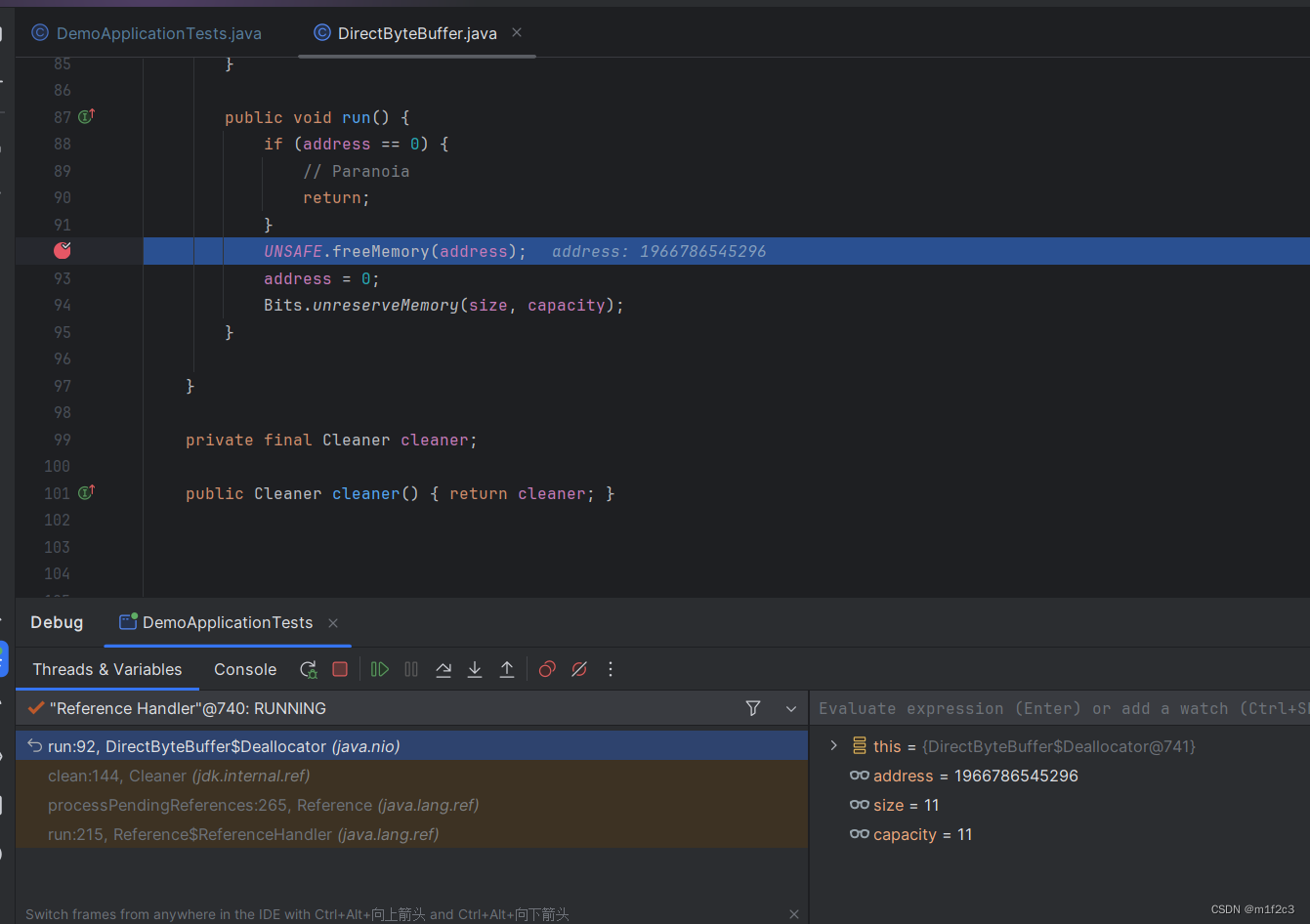The width and height of the screenshot is (1310, 924).
Task: Open the Threads & Variables tab
Action: (107, 669)
